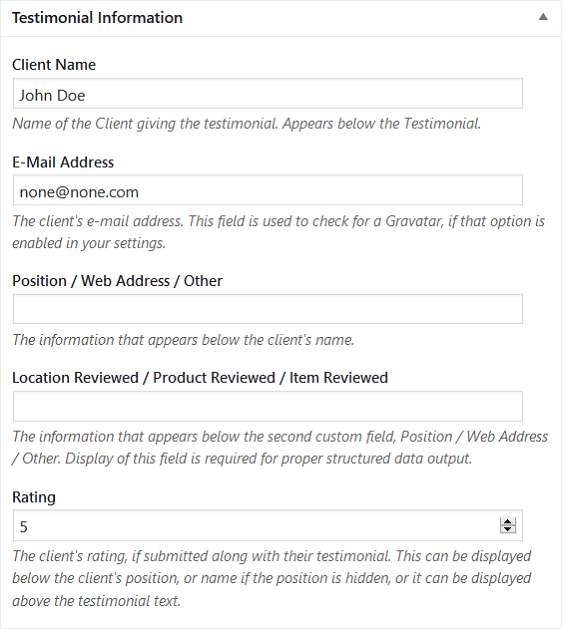
Task: Click the structured data output description text
Action: pos(280,448)
